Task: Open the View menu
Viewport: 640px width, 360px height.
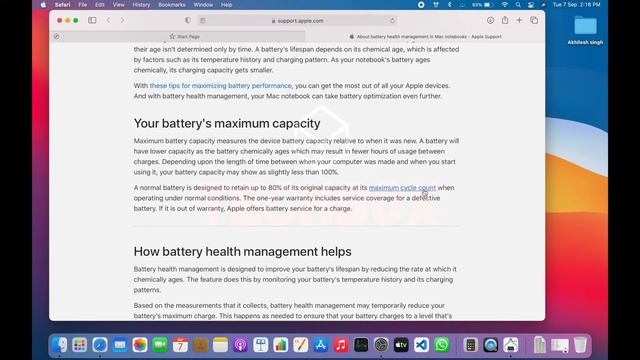Action: (118, 5)
